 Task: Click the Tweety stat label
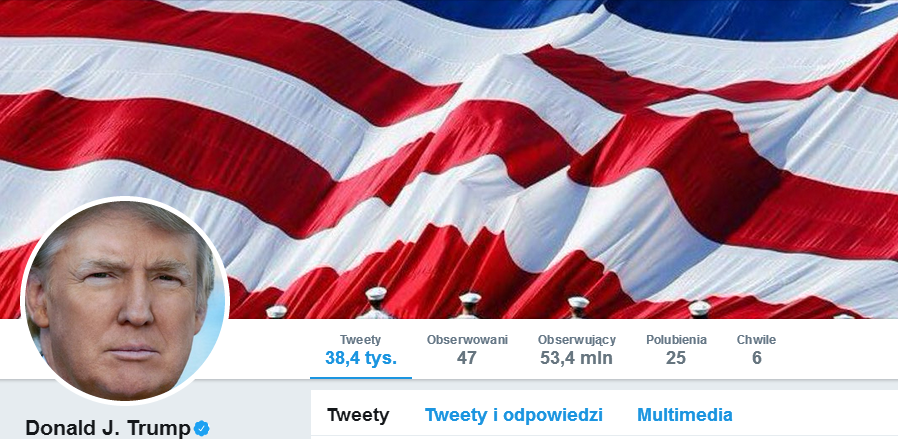[360, 340]
